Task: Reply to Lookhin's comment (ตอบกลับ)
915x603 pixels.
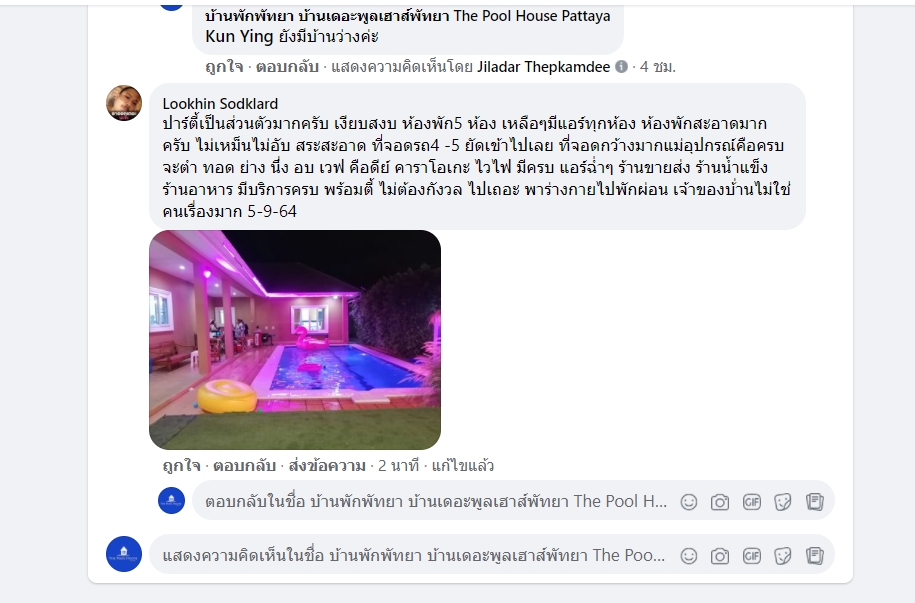Action: tap(244, 465)
